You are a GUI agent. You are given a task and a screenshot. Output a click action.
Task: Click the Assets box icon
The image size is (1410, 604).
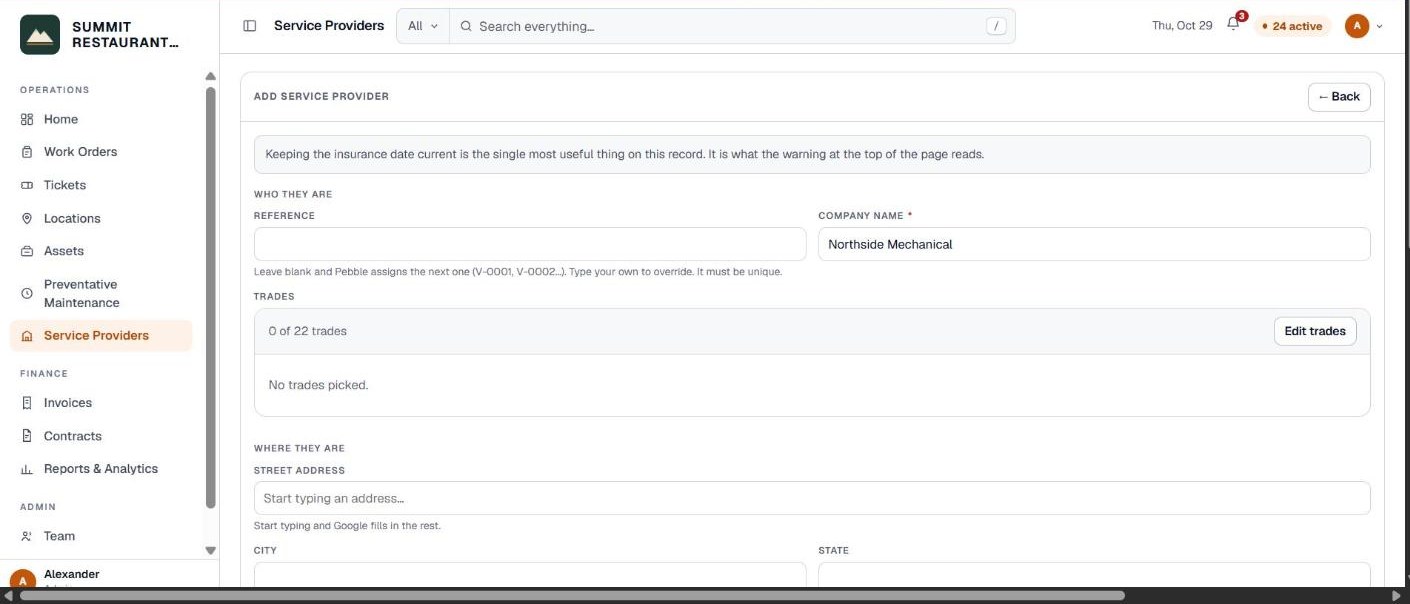[x=27, y=251]
